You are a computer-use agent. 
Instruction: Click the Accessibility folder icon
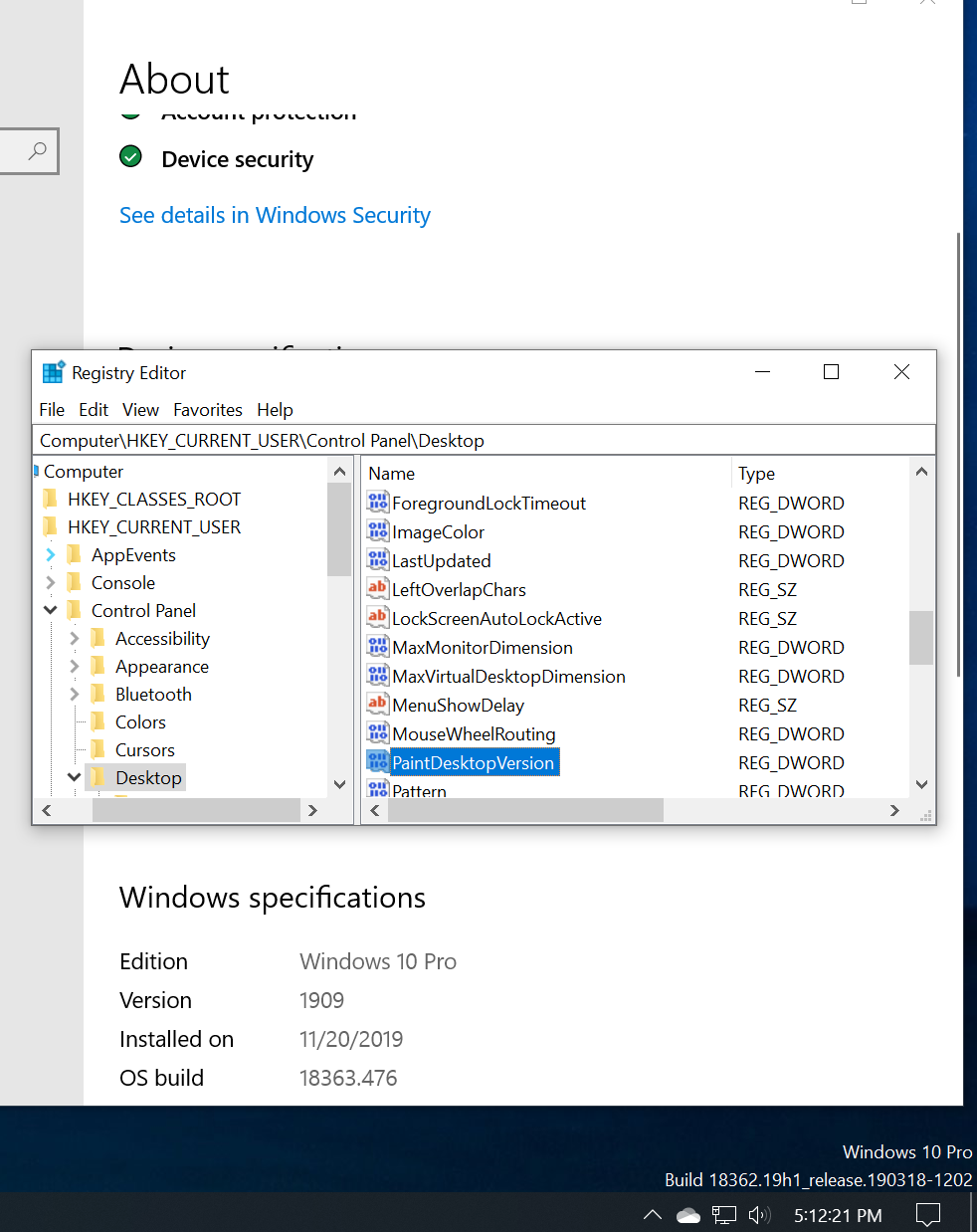(98, 638)
